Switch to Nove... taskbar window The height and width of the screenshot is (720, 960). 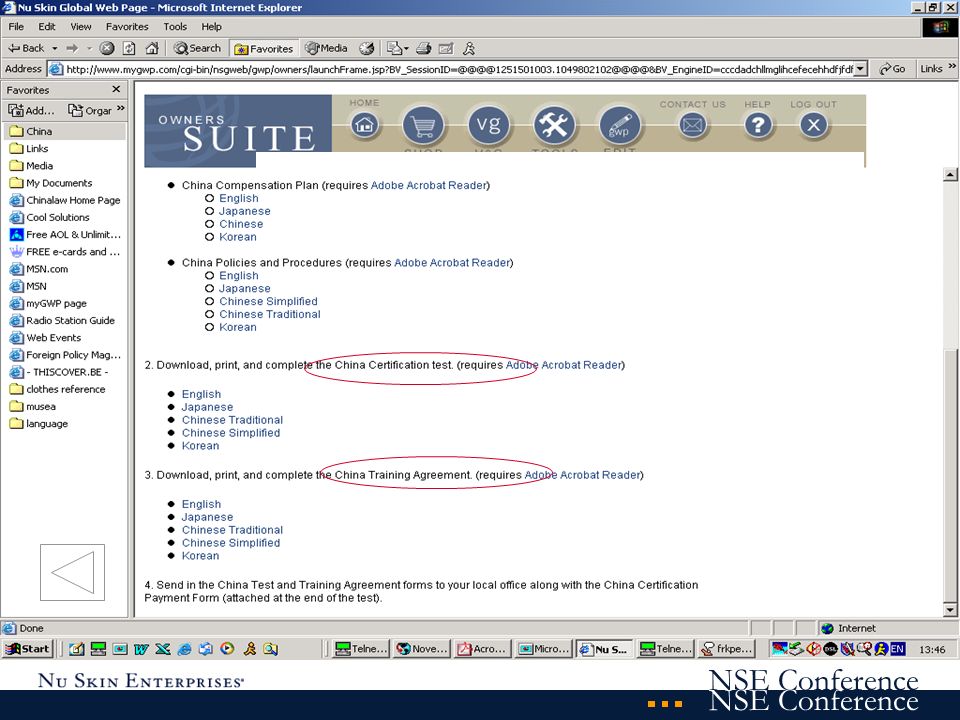pos(422,648)
